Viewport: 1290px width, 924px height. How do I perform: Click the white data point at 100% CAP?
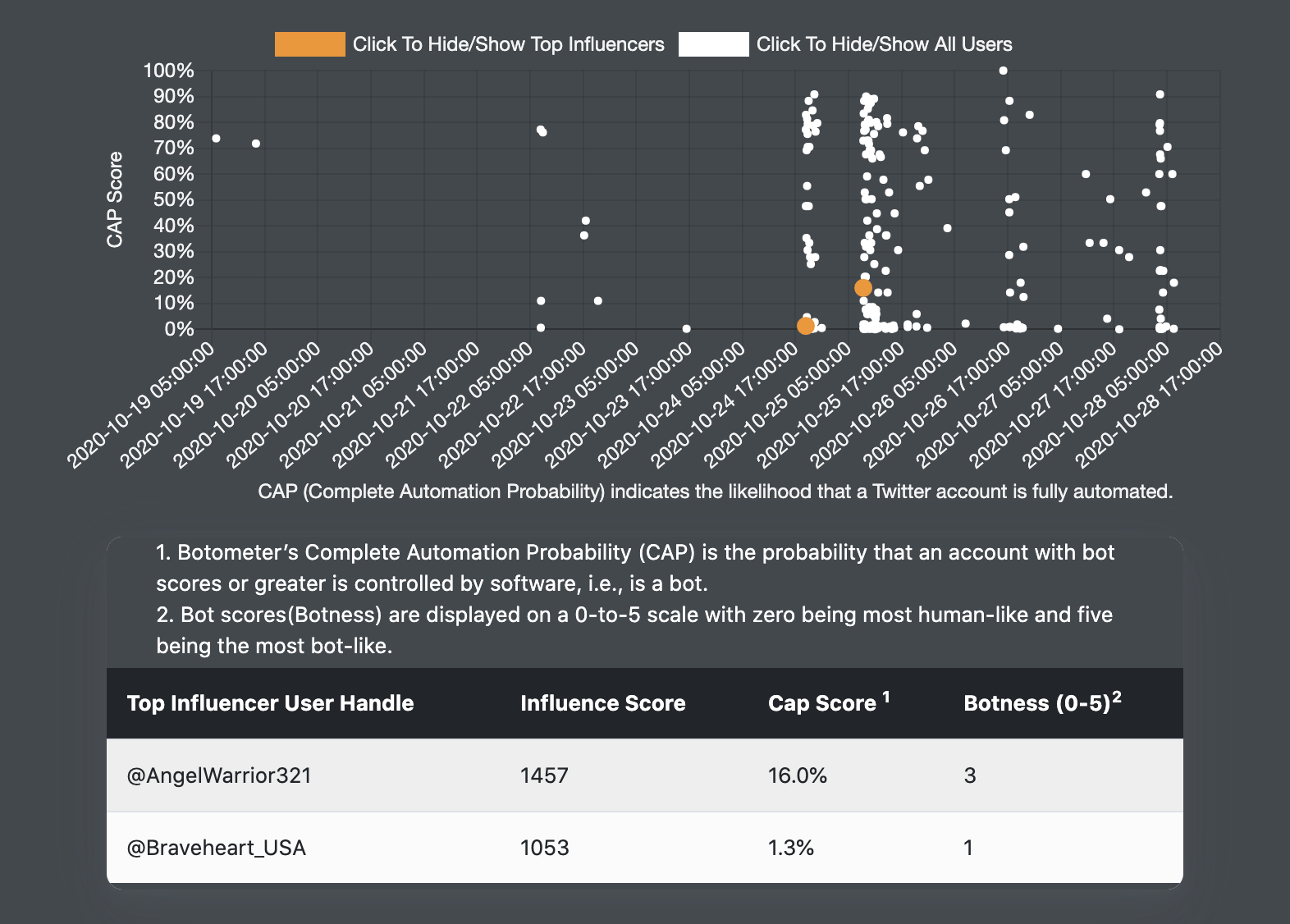[x=1003, y=71]
